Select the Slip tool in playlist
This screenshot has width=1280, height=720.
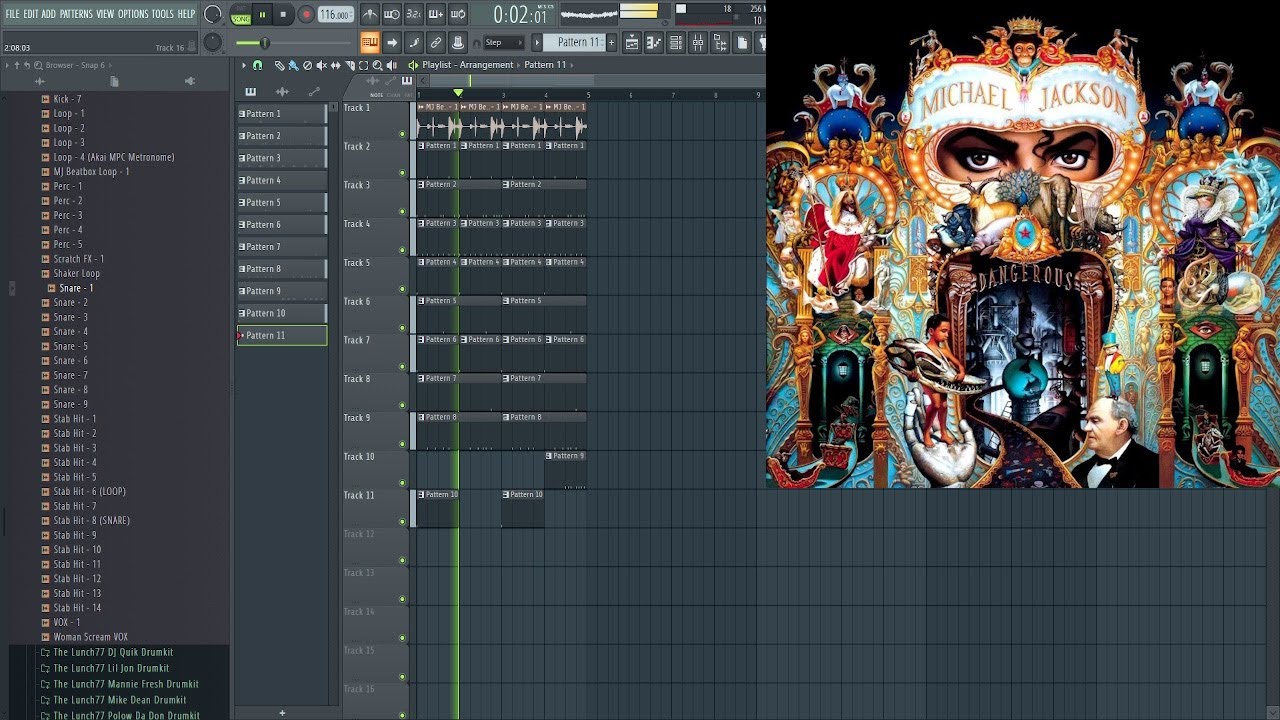335,65
